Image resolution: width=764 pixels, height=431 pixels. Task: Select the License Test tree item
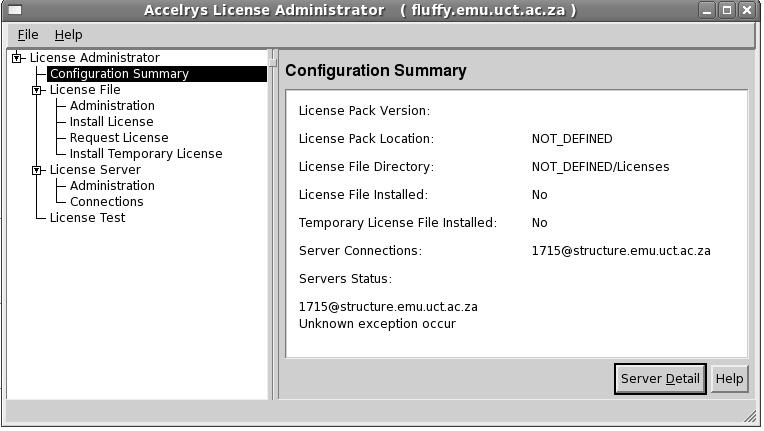point(87,218)
